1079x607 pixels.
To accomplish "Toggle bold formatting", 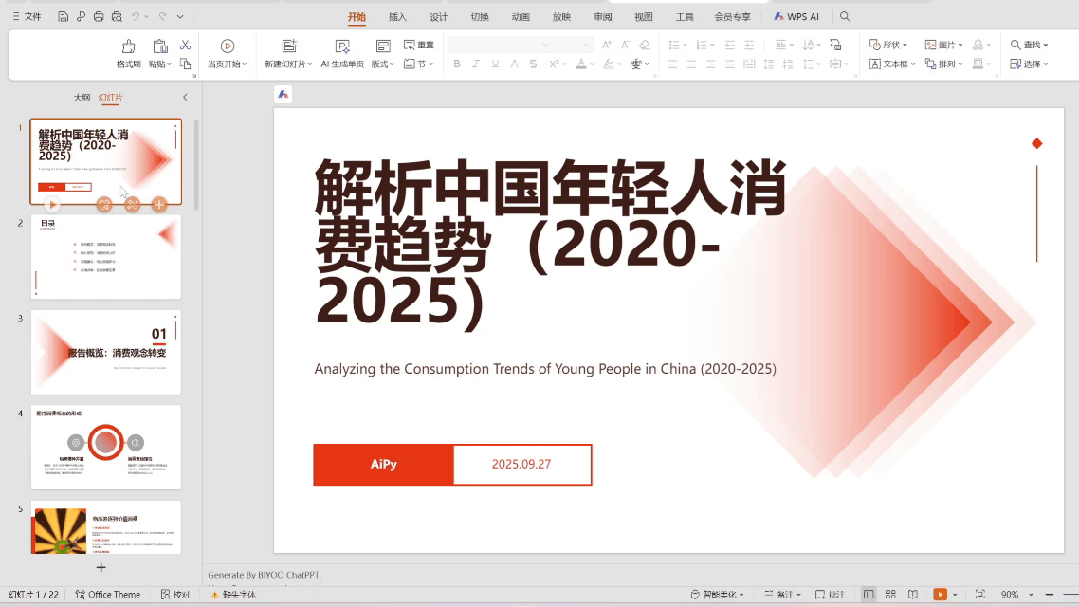I will [x=456, y=62].
